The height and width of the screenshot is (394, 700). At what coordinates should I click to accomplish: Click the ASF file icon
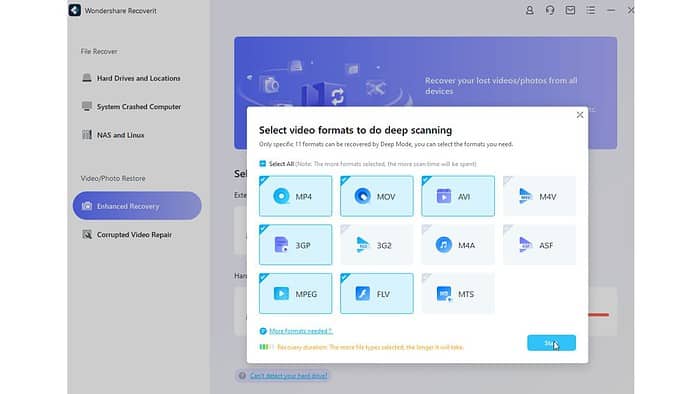tap(525, 245)
